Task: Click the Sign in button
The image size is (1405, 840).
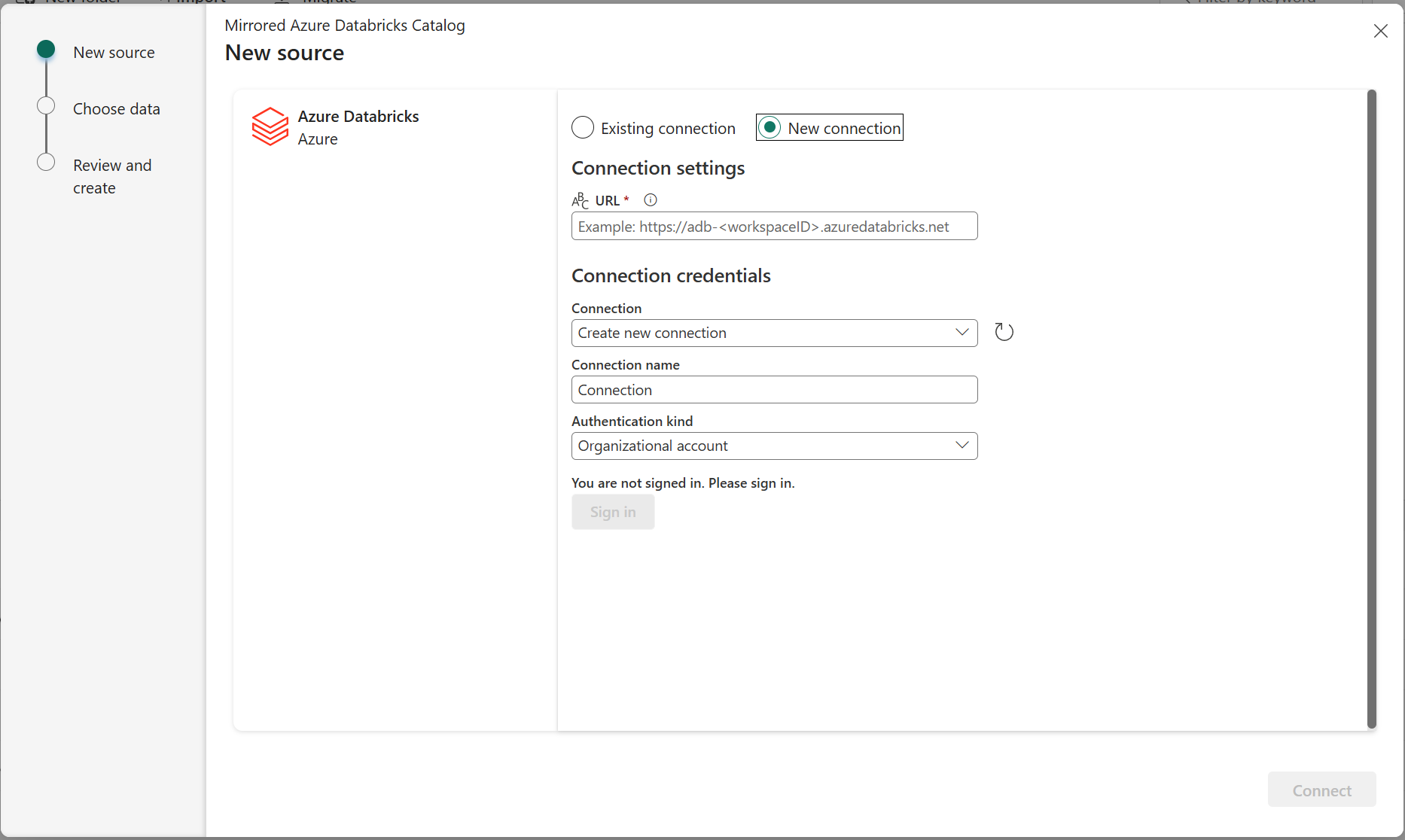Action: 613,512
